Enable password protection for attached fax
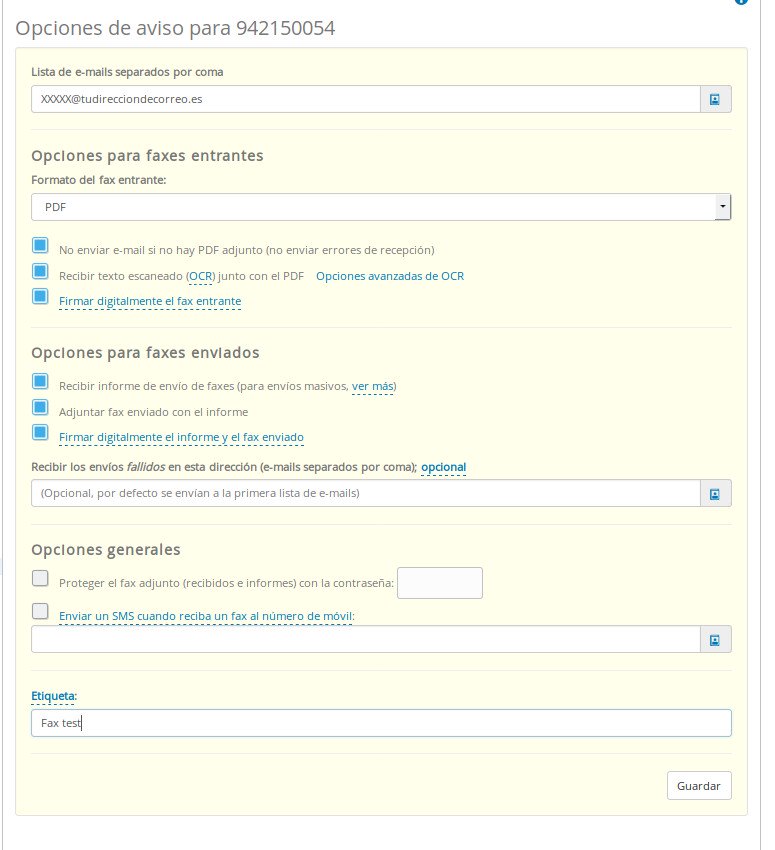The width and height of the screenshot is (775, 850). tap(40, 578)
